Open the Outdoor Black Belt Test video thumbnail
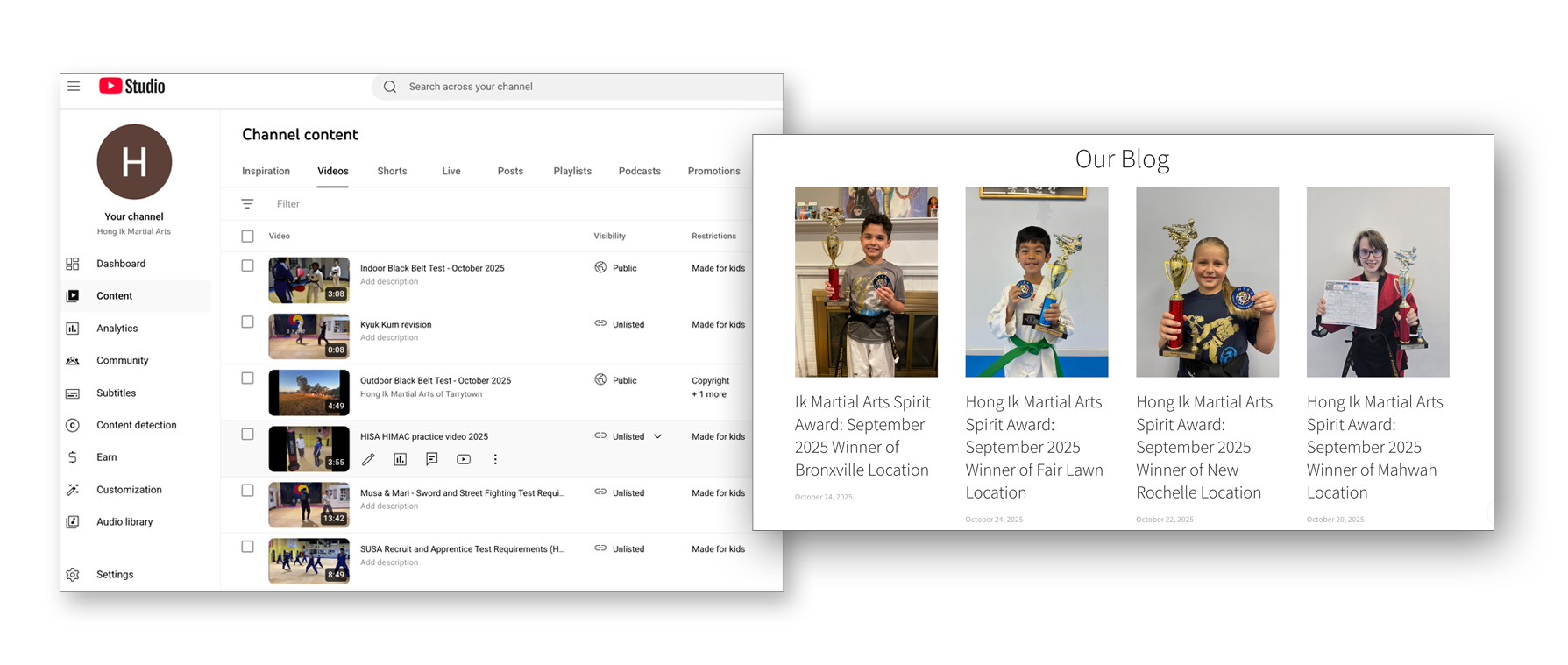This screenshot has height=665, width=1568. [309, 393]
